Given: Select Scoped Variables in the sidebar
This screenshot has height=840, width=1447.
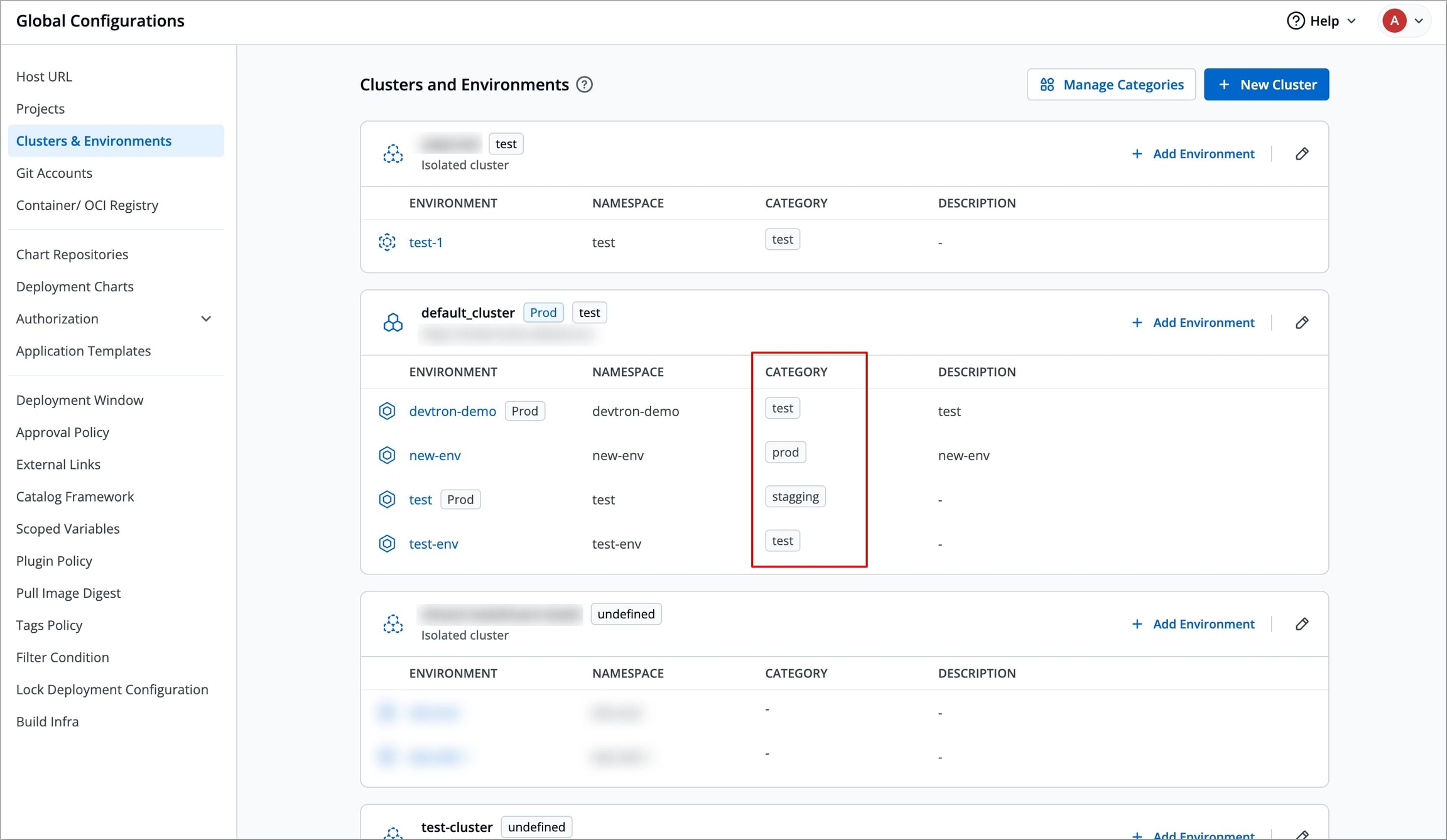Looking at the screenshot, I should pos(68,529).
